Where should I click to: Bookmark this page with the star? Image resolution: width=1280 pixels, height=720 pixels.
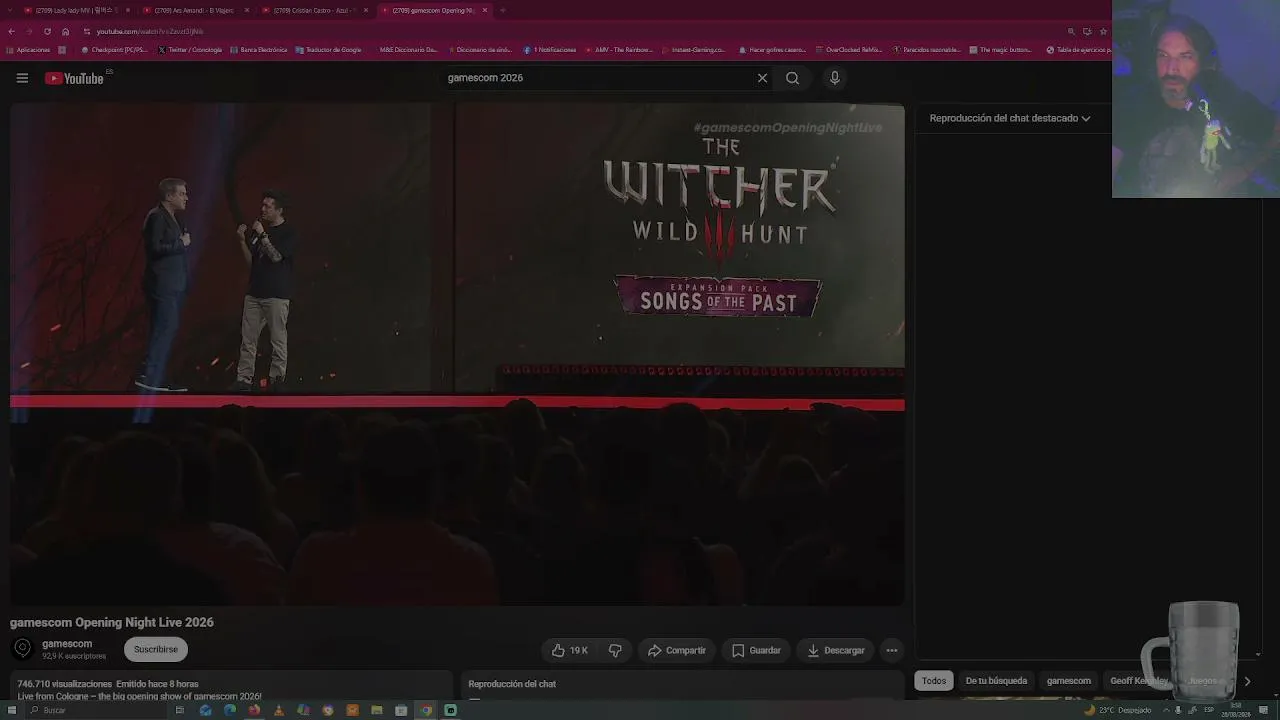pyautogui.click(x=1103, y=31)
